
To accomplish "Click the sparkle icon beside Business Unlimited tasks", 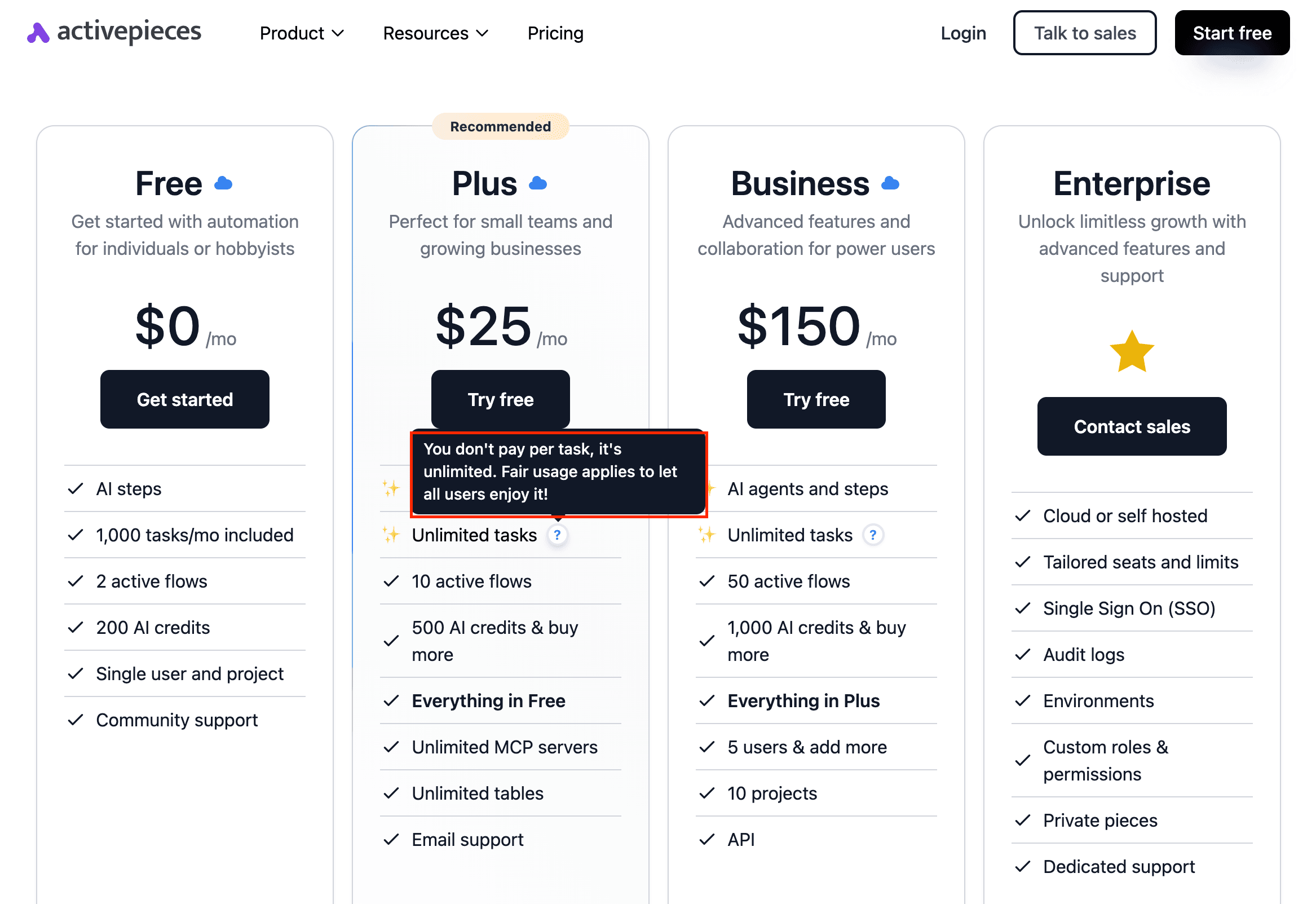I will coord(706,534).
